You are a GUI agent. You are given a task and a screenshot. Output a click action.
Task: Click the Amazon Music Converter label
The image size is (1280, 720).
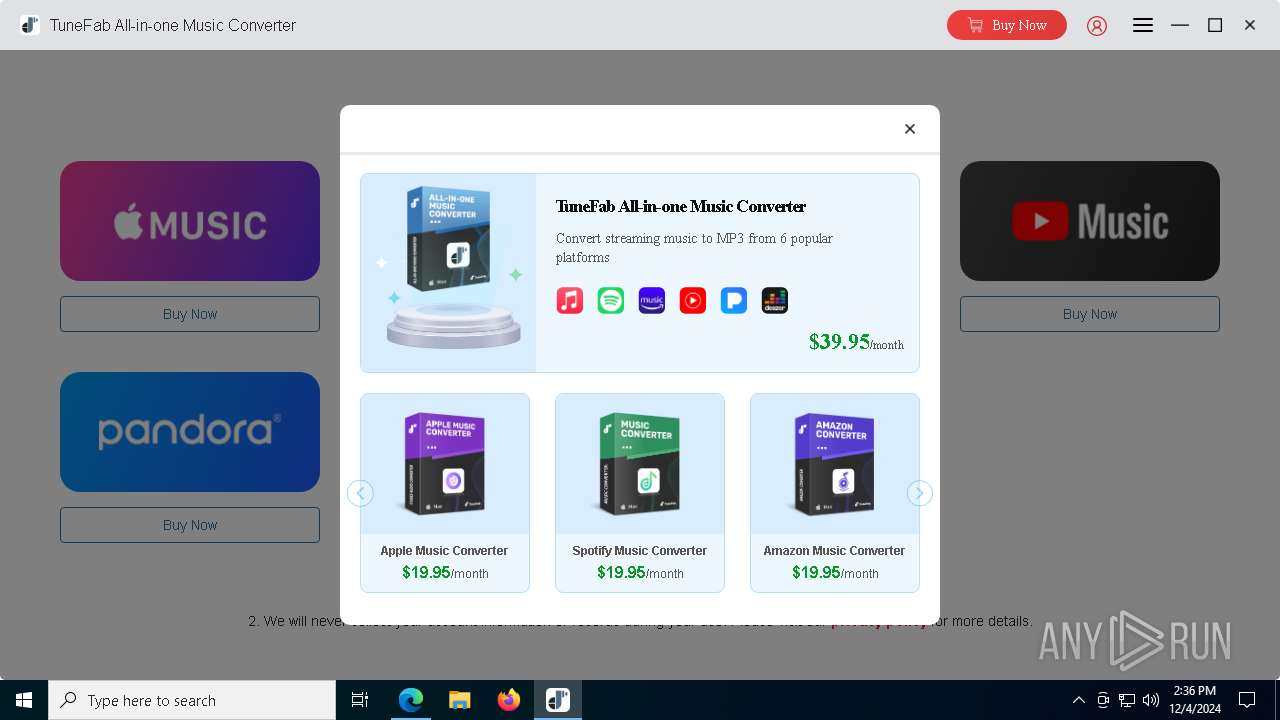(834, 551)
